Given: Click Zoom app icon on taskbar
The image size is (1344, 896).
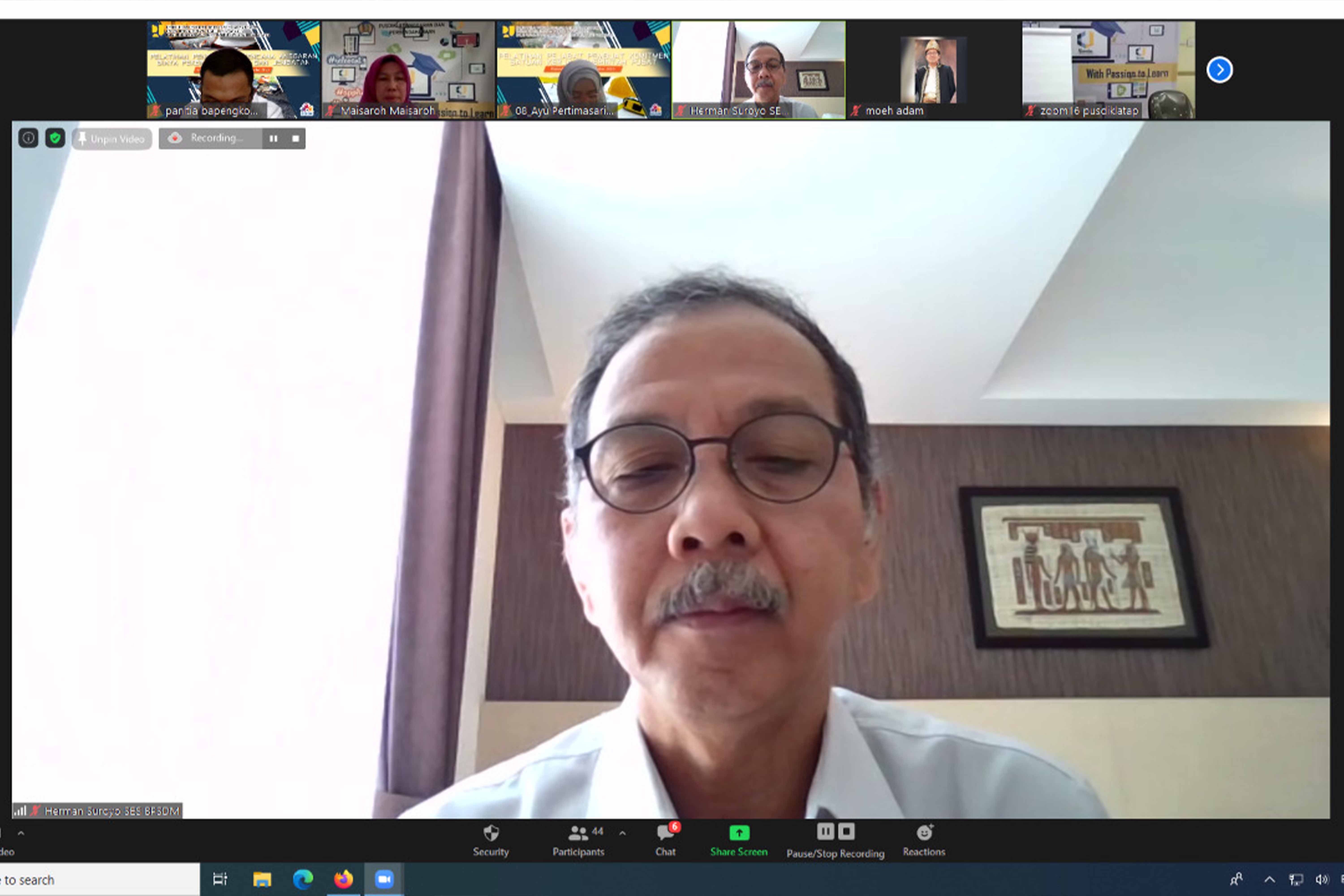Looking at the screenshot, I should (384, 879).
